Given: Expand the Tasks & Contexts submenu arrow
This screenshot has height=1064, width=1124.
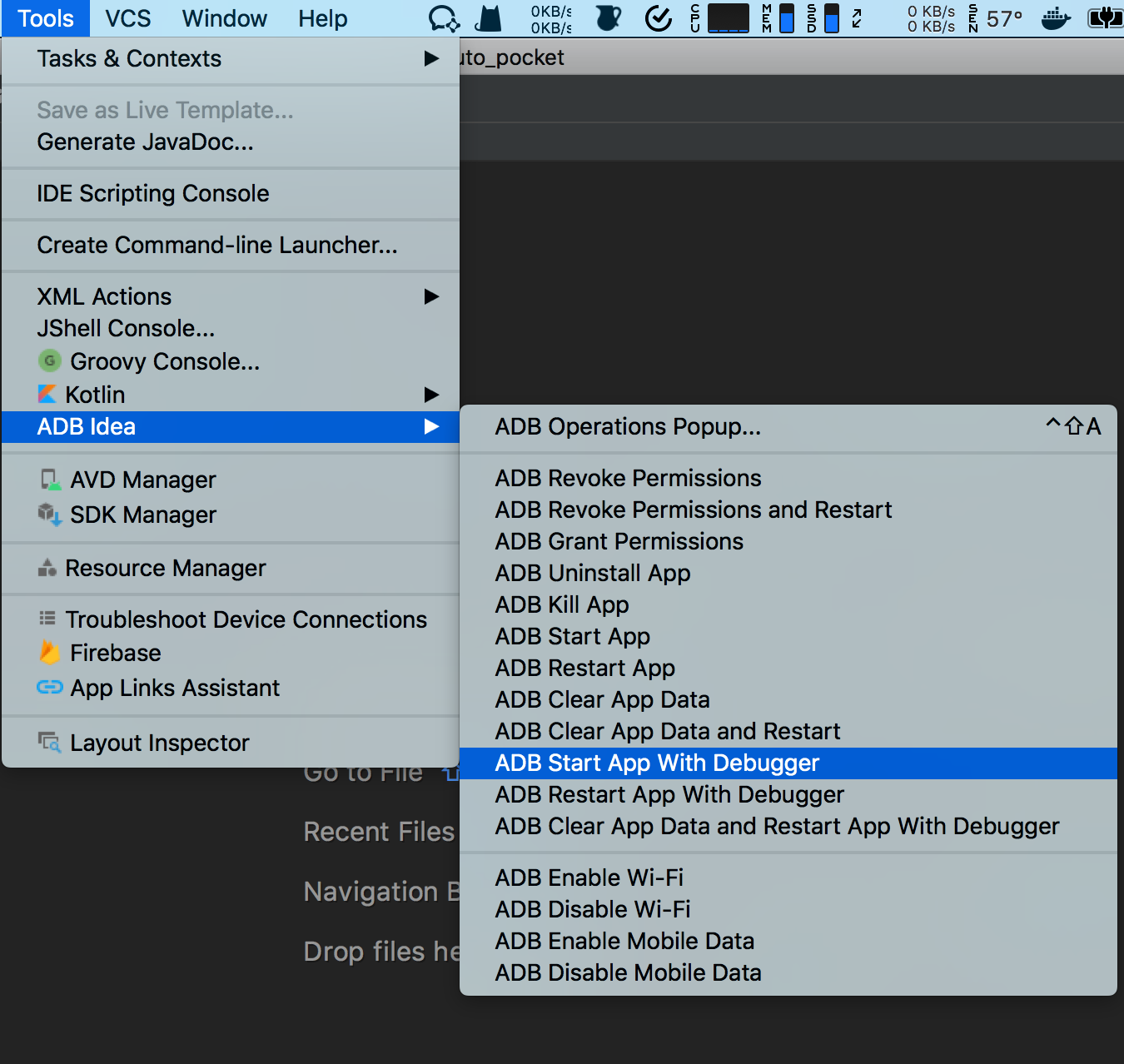Looking at the screenshot, I should coord(431,58).
